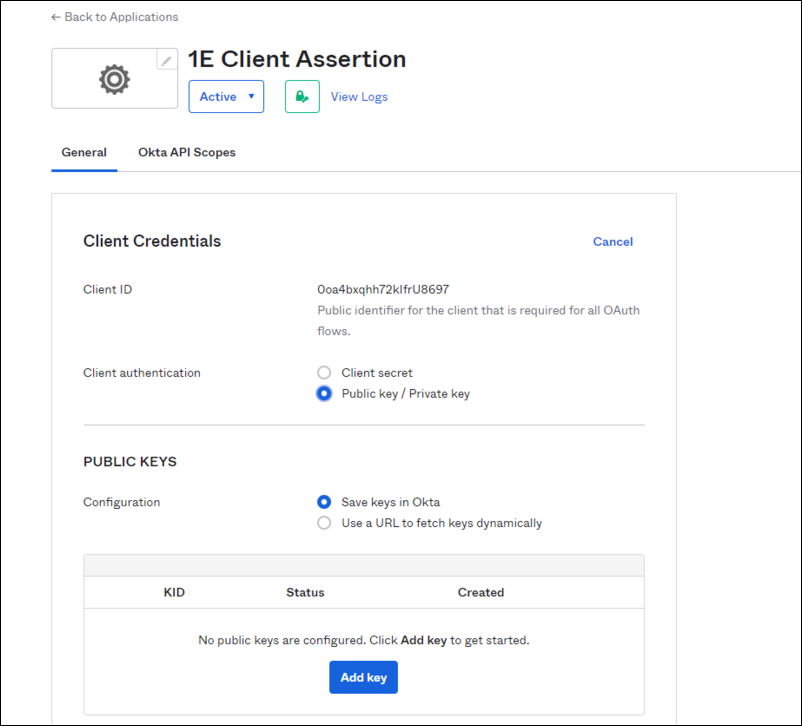Click the pencil icon to edit app logo
Viewport: 802px width, 726px height.
pos(167,61)
